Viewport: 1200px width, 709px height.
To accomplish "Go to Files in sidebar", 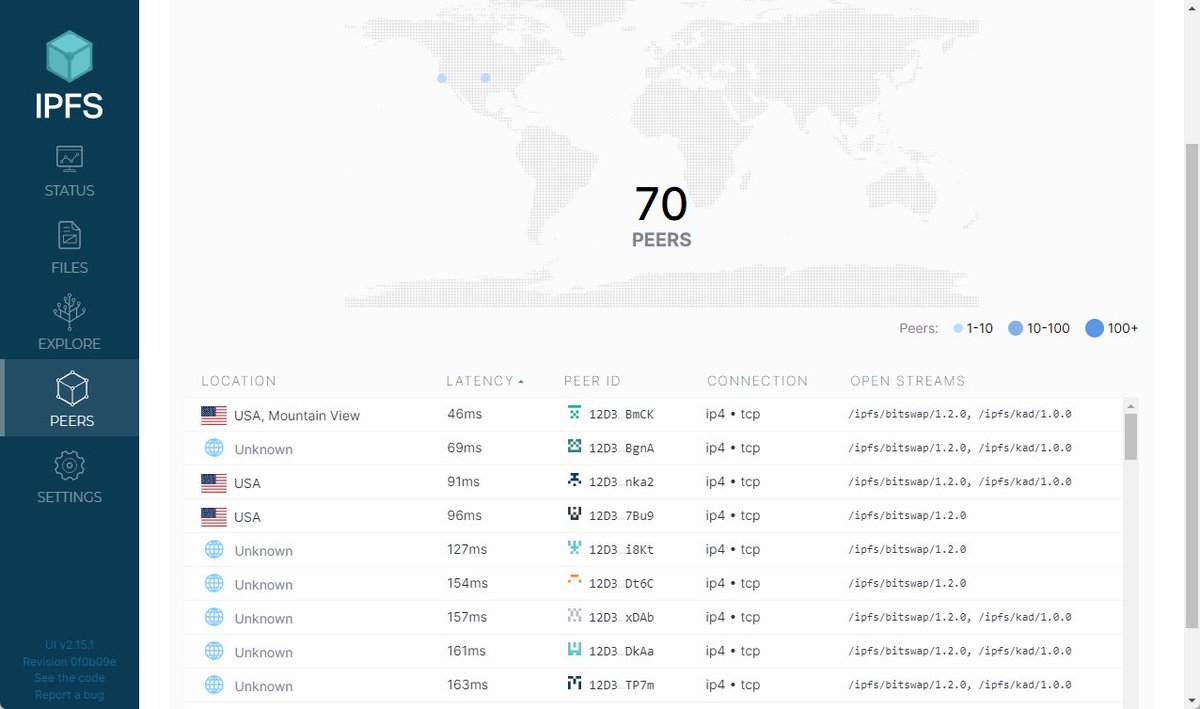I will (69, 268).
